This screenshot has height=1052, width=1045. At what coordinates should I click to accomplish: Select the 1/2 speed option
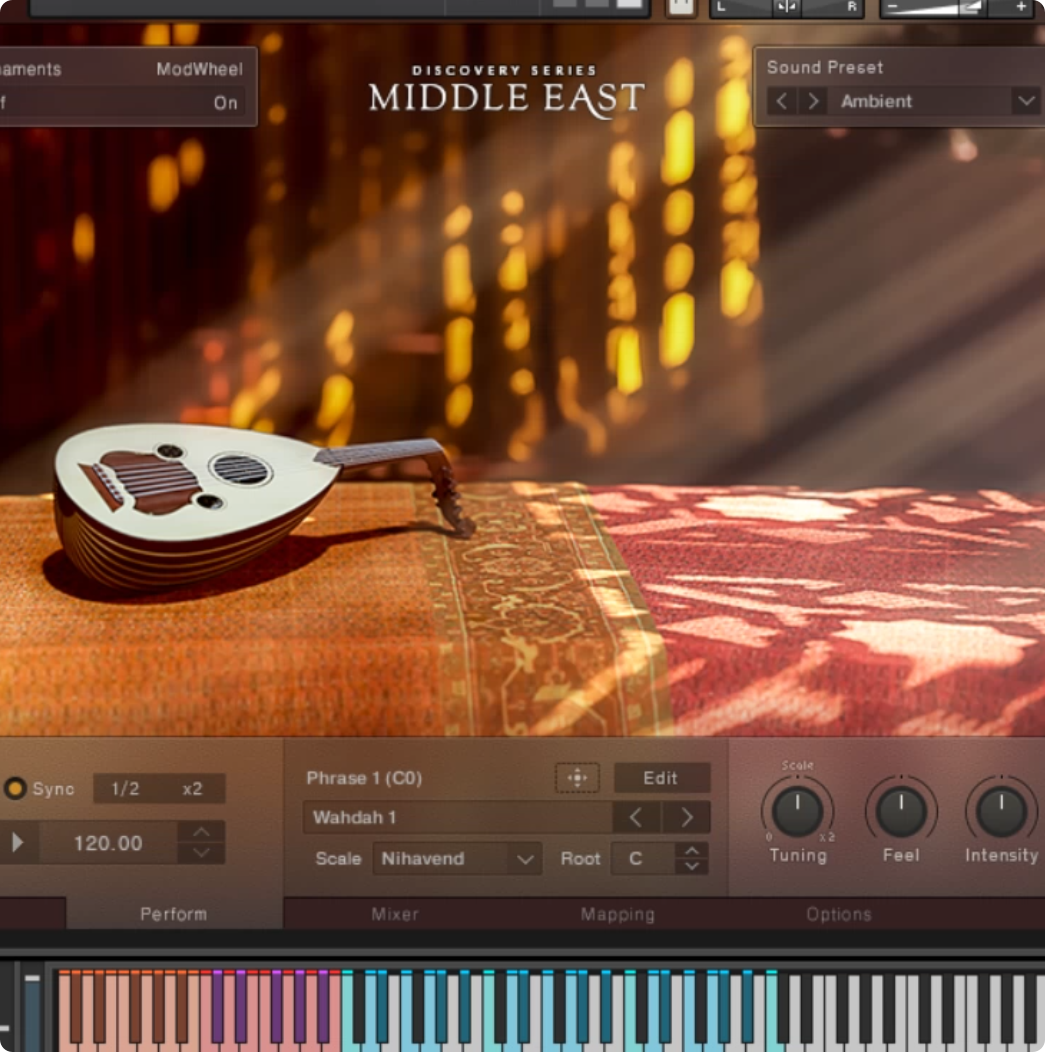point(125,788)
